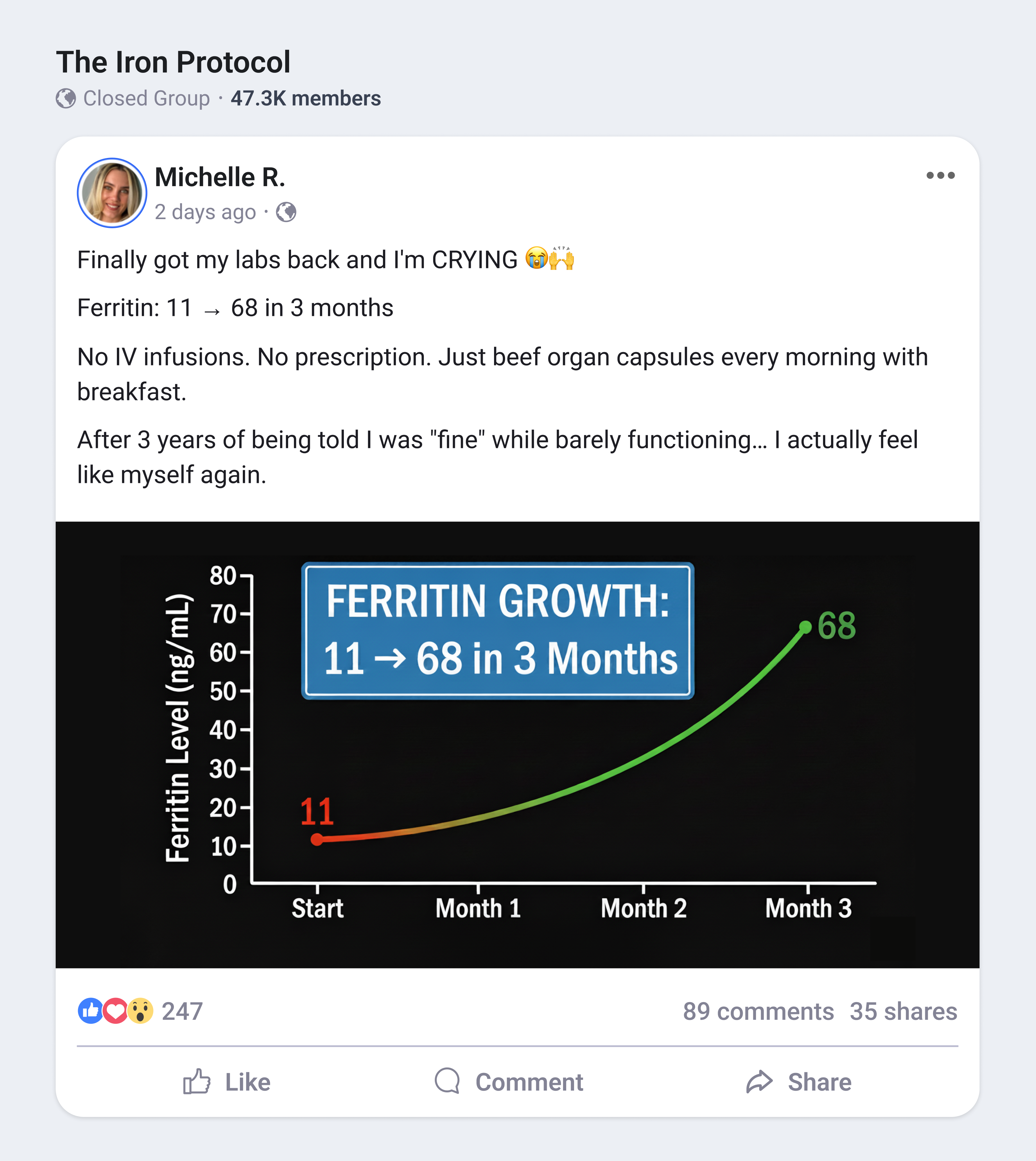Screen dimensions: 1036x1161
Task: Open The Iron Protocol group title
Action: pos(173,62)
